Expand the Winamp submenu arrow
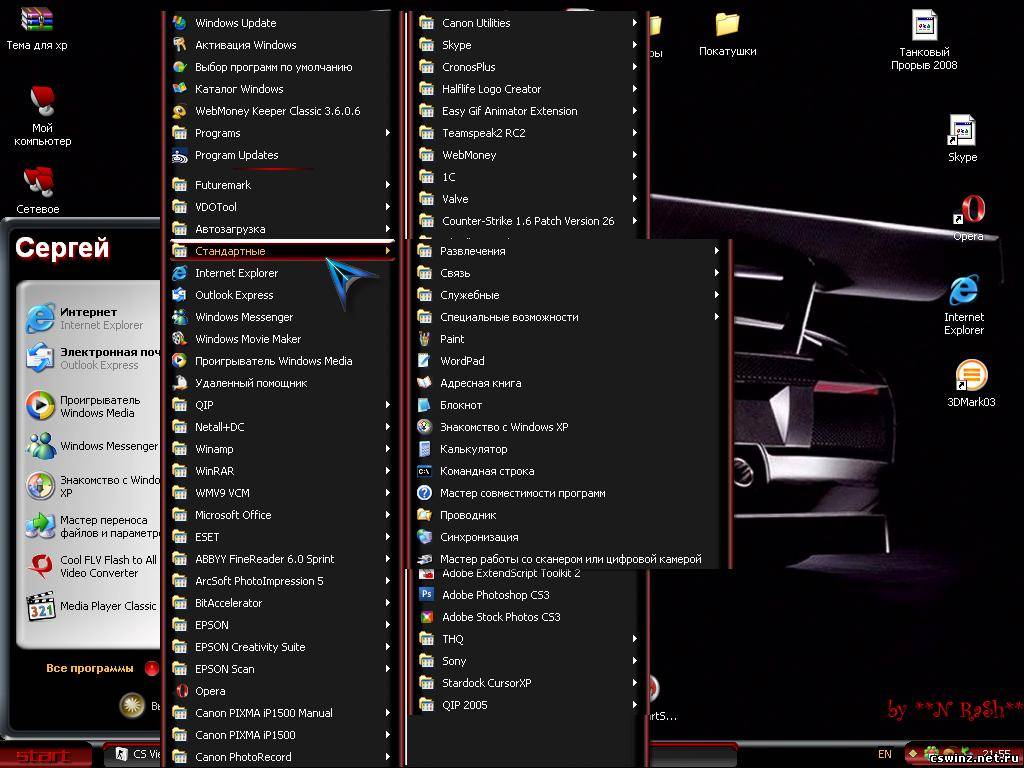1024x768 pixels. click(387, 449)
